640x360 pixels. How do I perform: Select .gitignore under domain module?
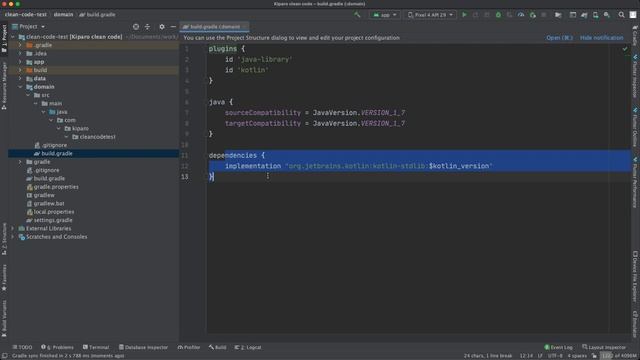[51, 145]
